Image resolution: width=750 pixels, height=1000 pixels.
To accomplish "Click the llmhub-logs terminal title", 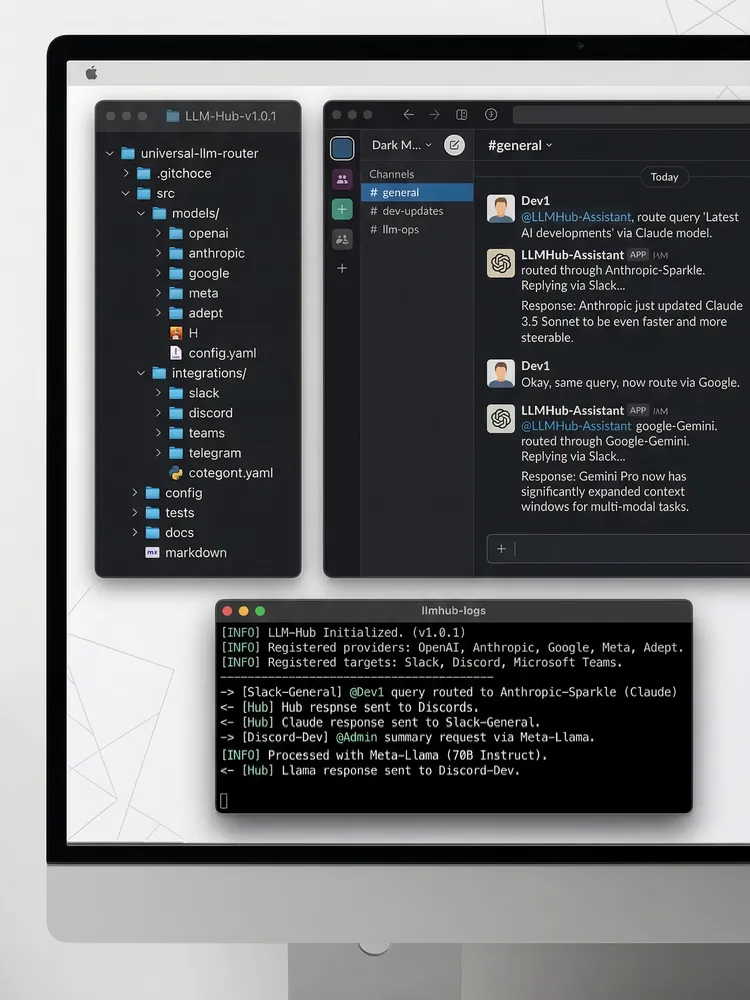I will click(x=453, y=610).
